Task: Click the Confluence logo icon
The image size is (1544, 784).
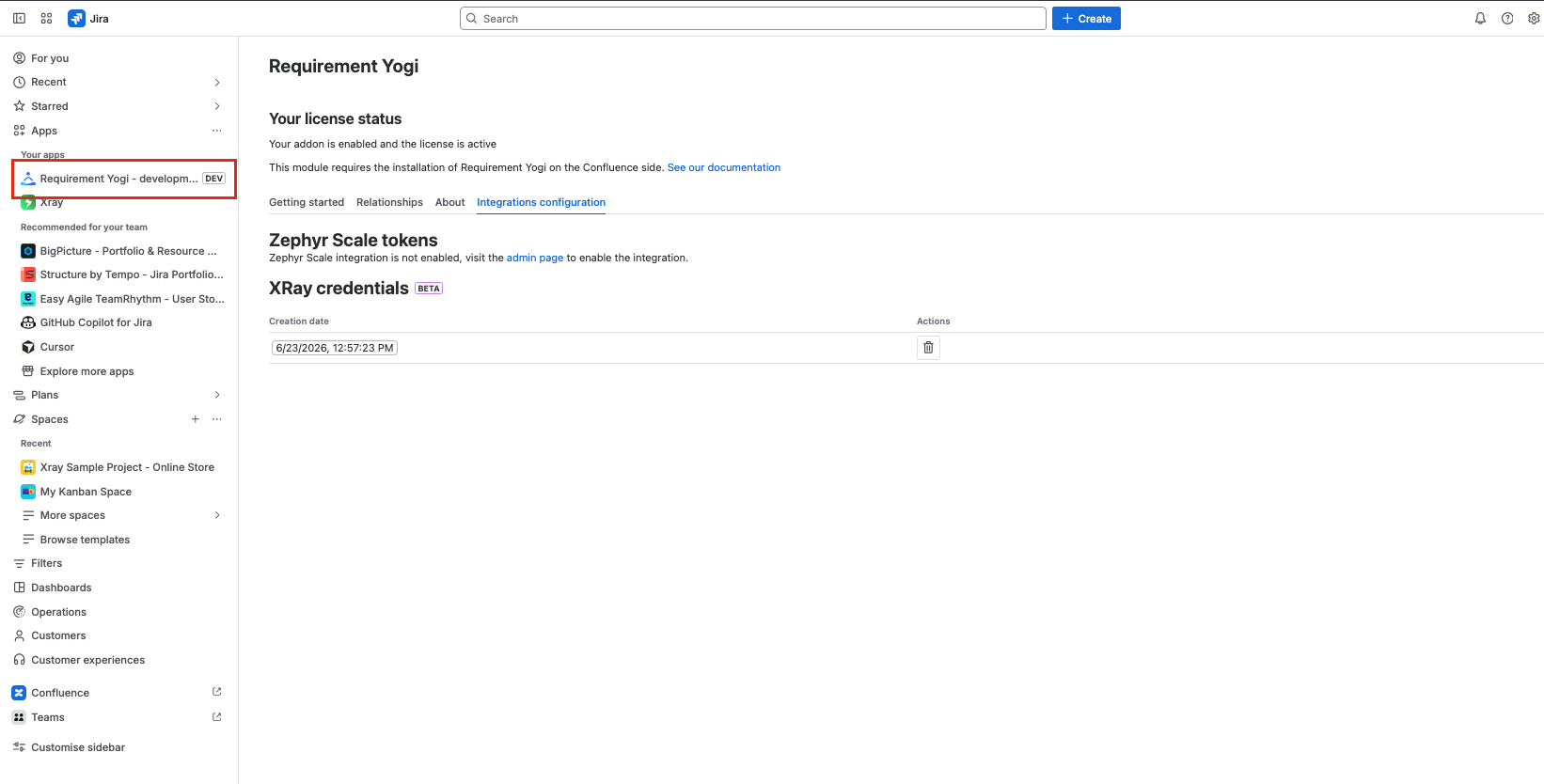Action: pos(19,693)
